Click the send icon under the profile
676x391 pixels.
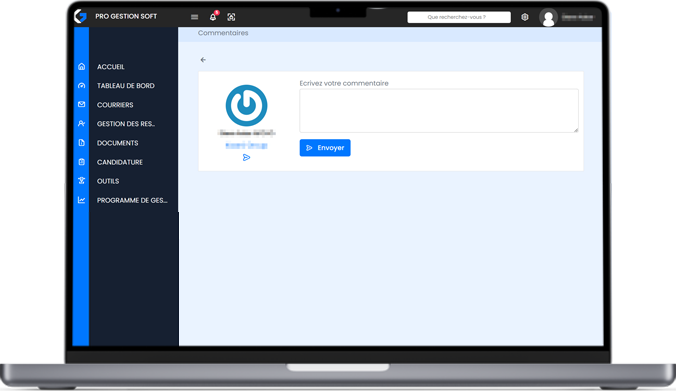click(246, 157)
